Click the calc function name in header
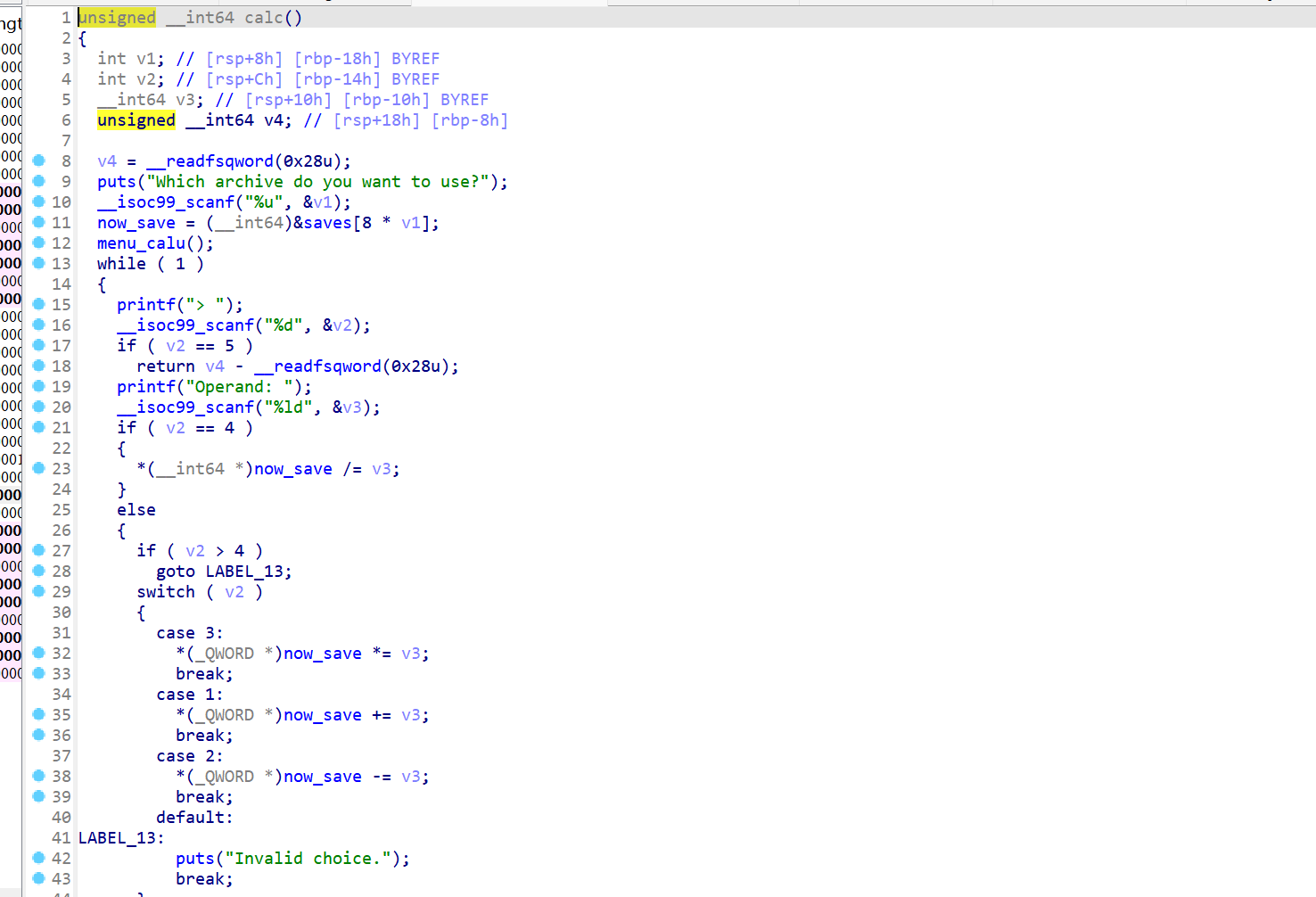The height and width of the screenshot is (897, 1316). pyautogui.click(x=263, y=18)
